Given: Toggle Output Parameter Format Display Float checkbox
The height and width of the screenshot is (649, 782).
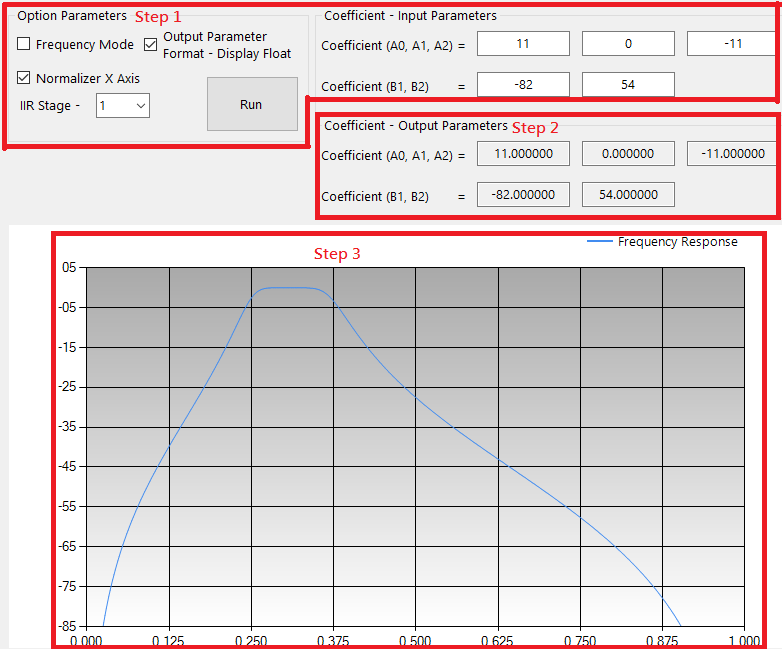Looking at the screenshot, I should coord(151,44).
